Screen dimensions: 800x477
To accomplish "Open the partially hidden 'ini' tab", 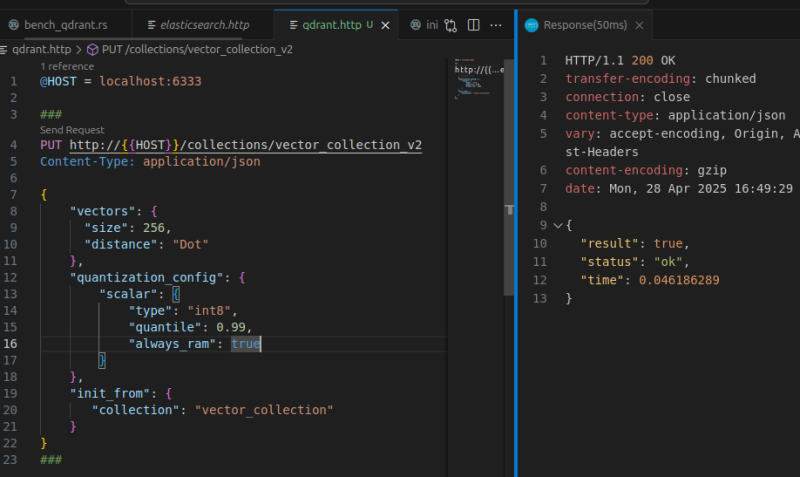I will click(425, 24).
